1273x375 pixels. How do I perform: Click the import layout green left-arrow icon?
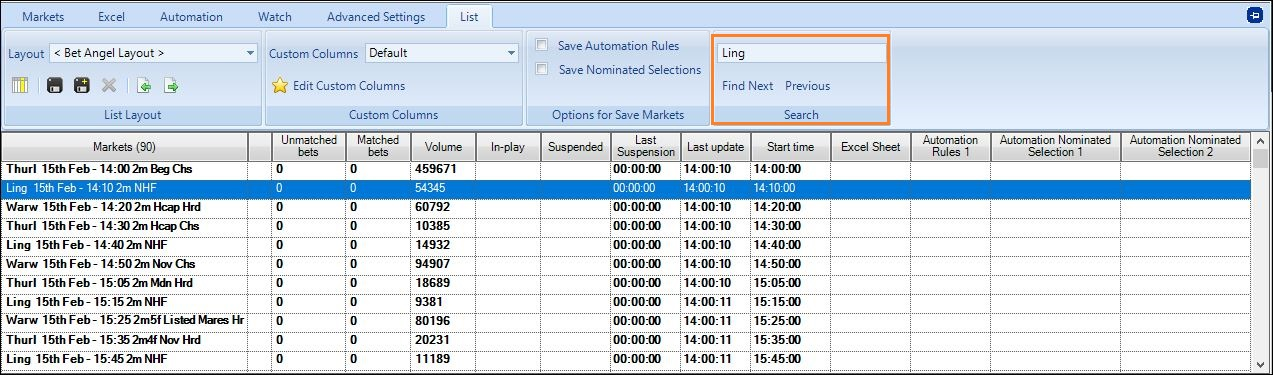[x=144, y=86]
